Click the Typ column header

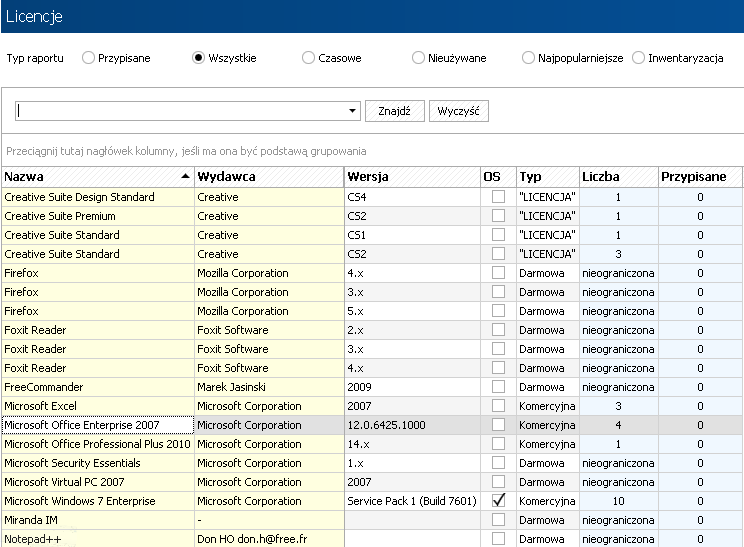pyautogui.click(x=548, y=176)
